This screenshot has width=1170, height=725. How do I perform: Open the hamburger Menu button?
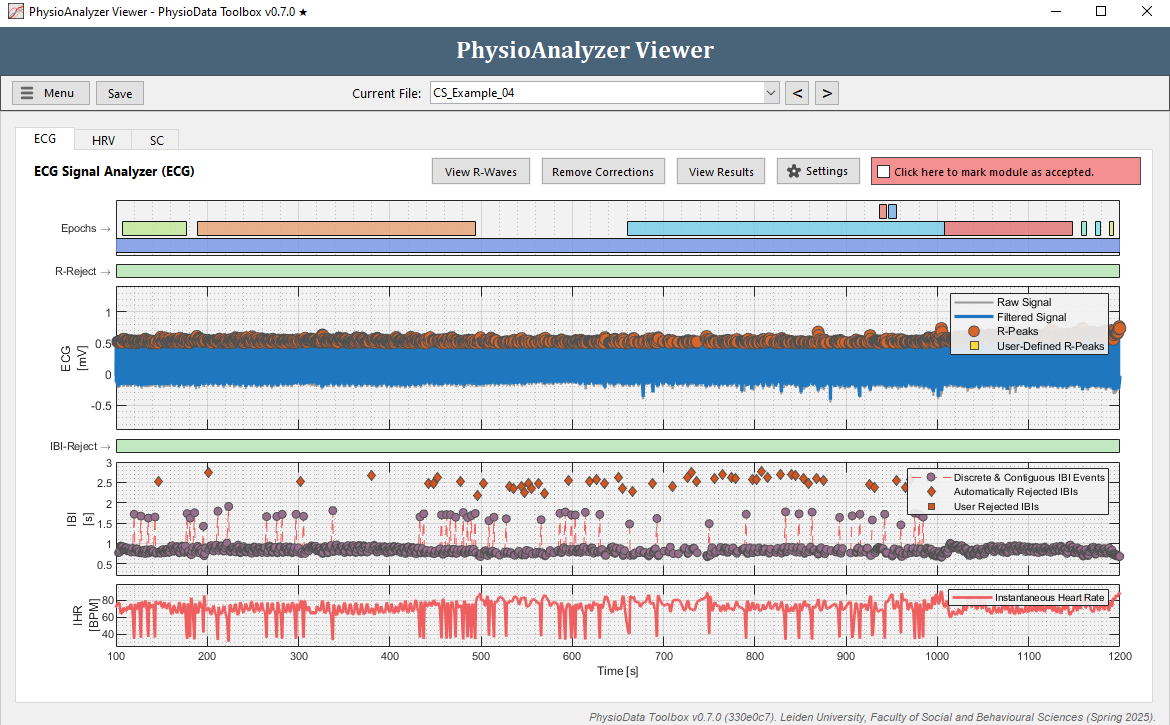point(51,93)
